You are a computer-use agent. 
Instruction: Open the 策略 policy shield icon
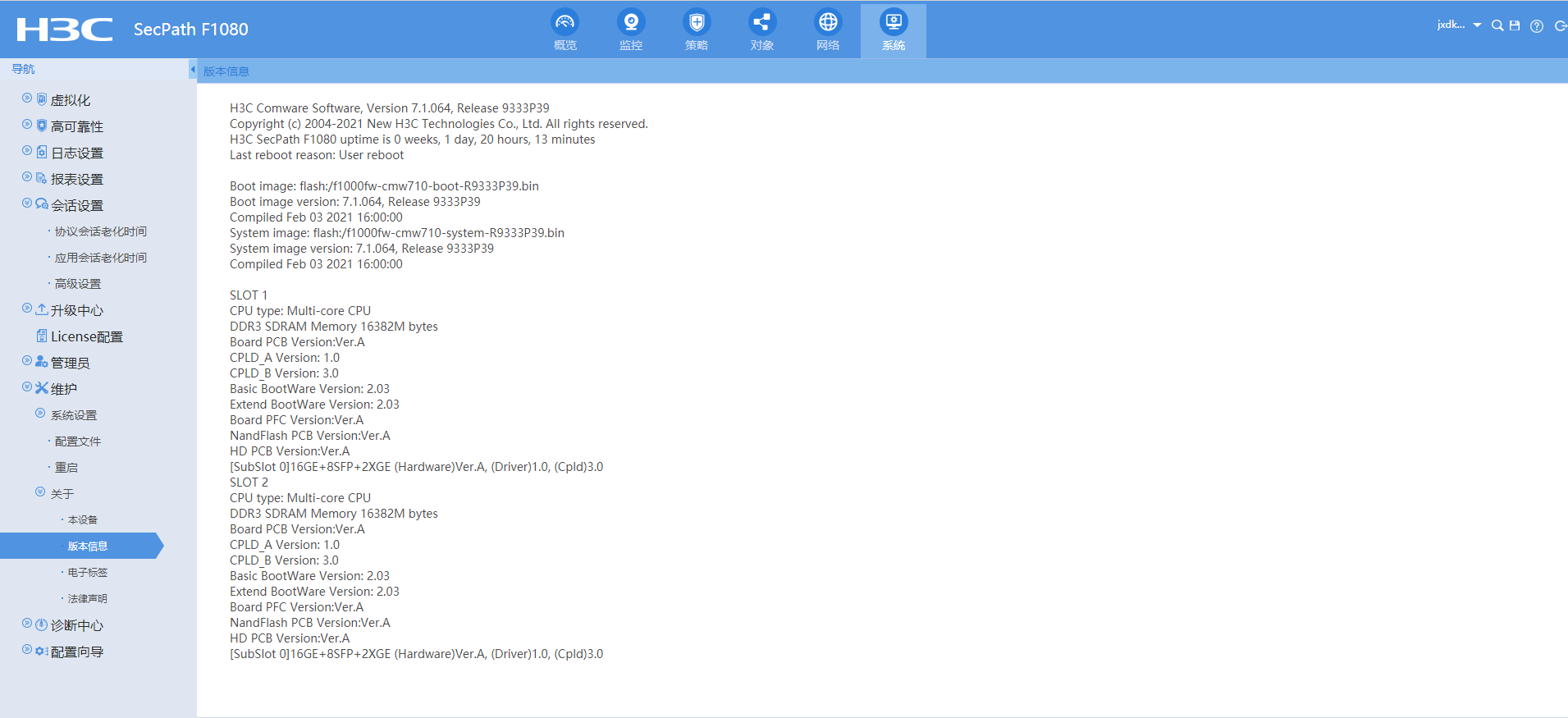tap(697, 22)
